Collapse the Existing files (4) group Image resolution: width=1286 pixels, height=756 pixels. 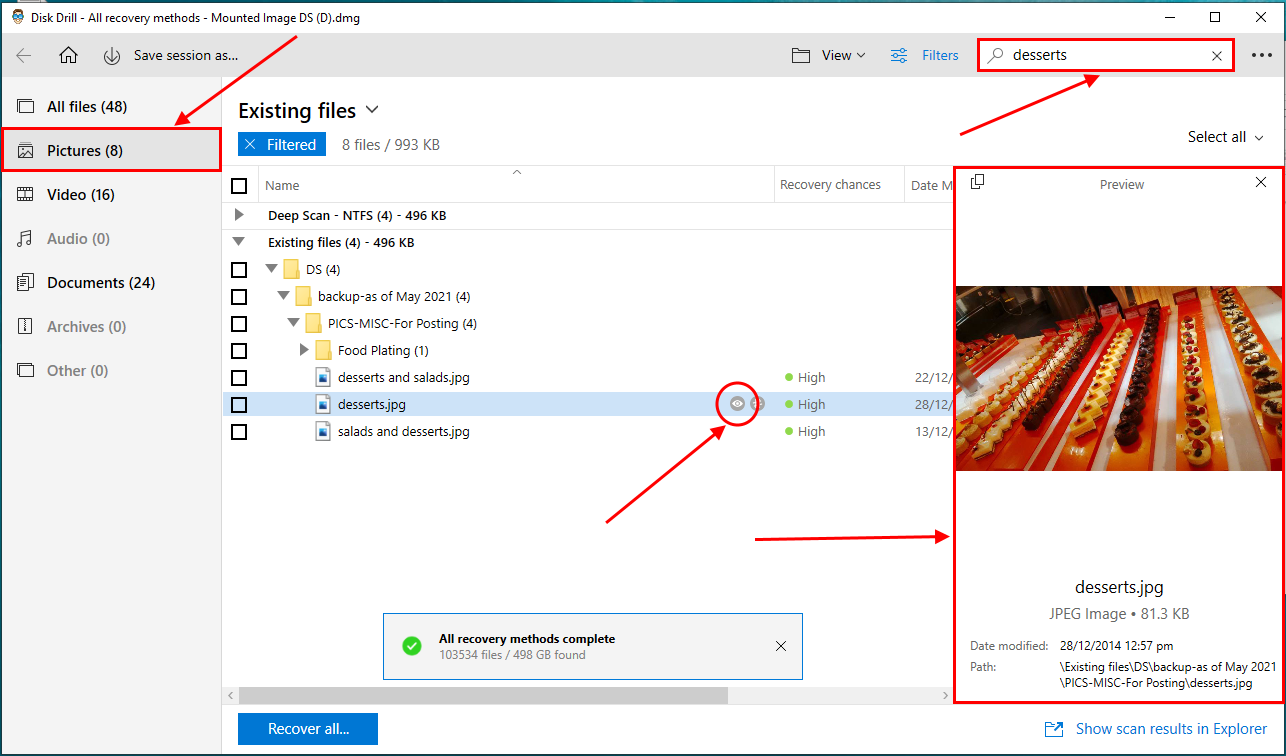click(238, 242)
